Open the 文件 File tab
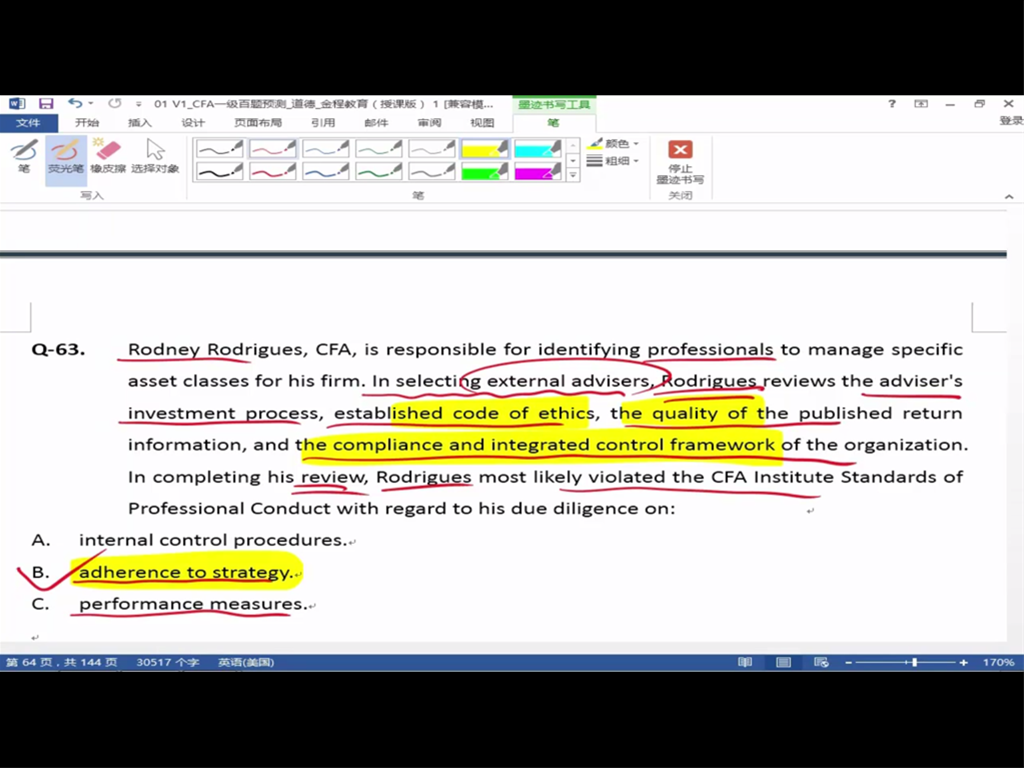This screenshot has height=768, width=1024. click(28, 123)
